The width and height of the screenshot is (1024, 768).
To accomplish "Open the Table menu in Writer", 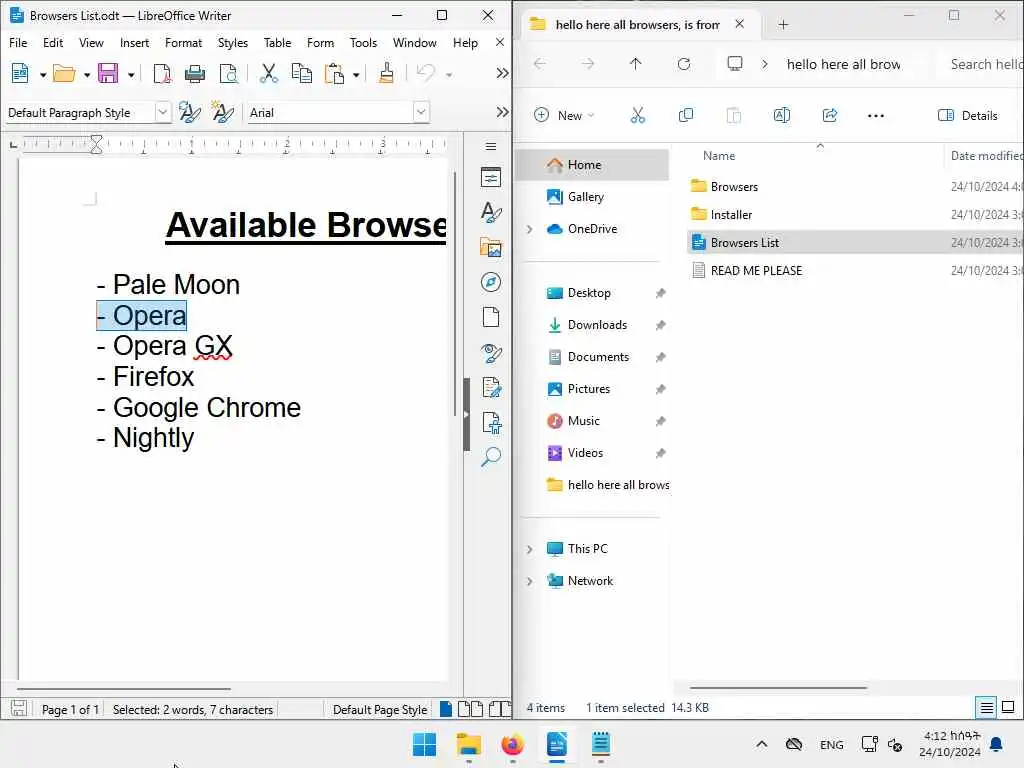I will click(278, 42).
